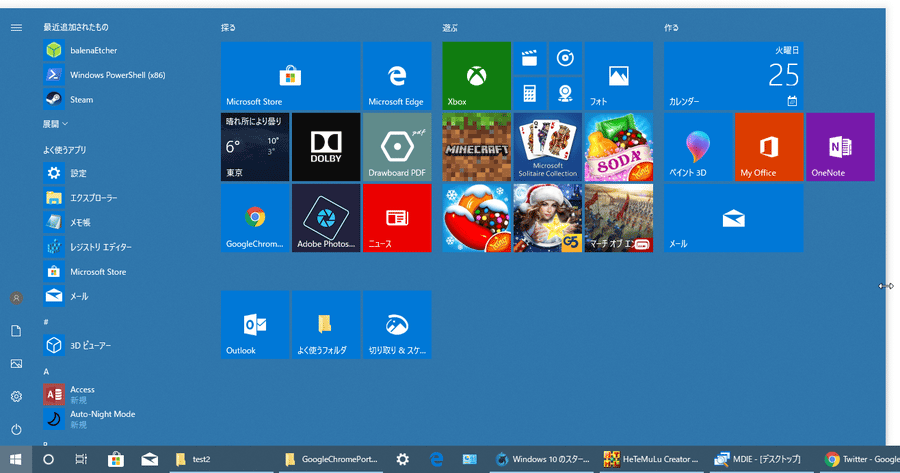Launch the Microsoft Edge tile
This screenshot has height=473, width=900.
tap(397, 76)
